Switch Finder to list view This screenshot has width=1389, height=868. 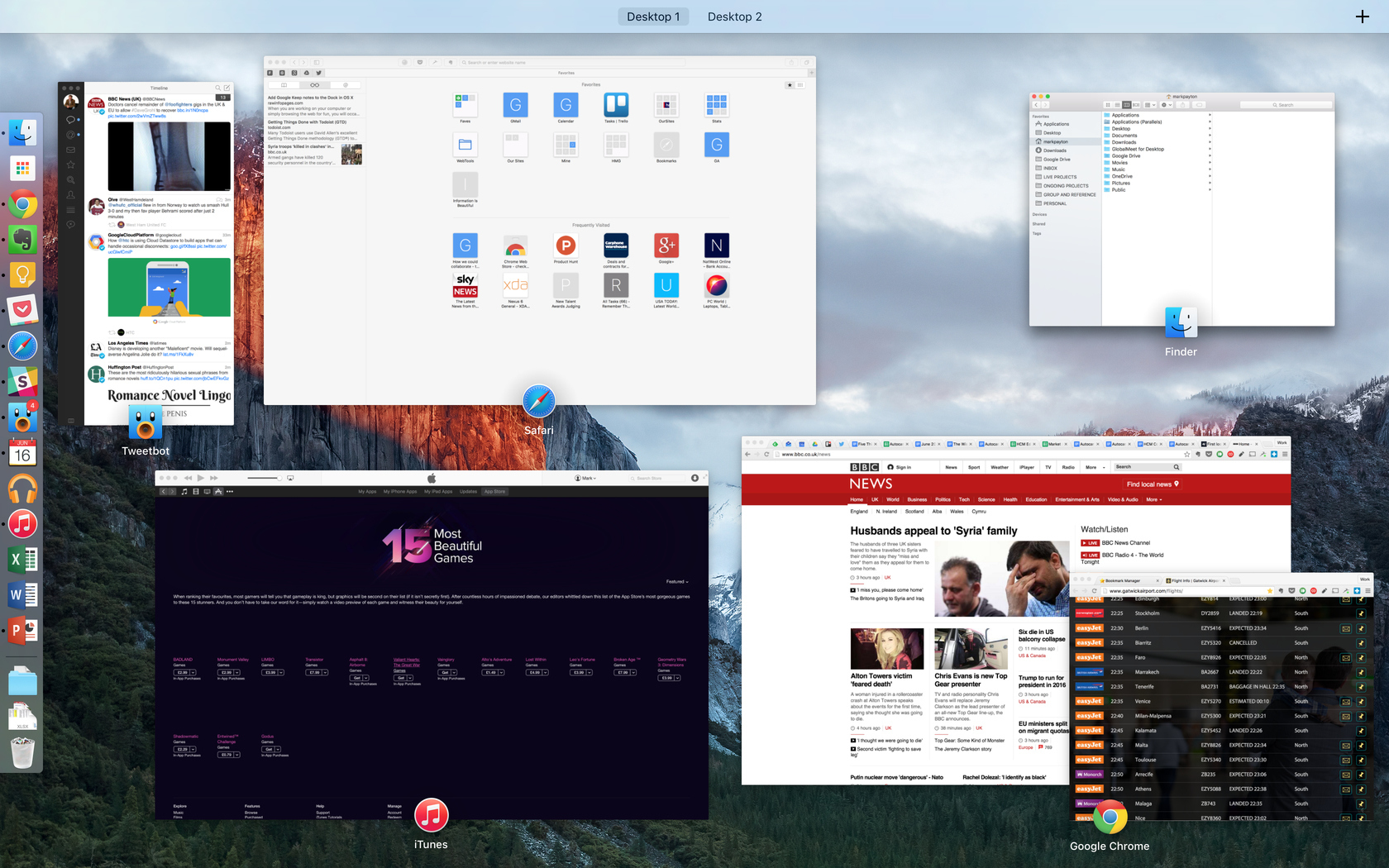[x=1117, y=105]
